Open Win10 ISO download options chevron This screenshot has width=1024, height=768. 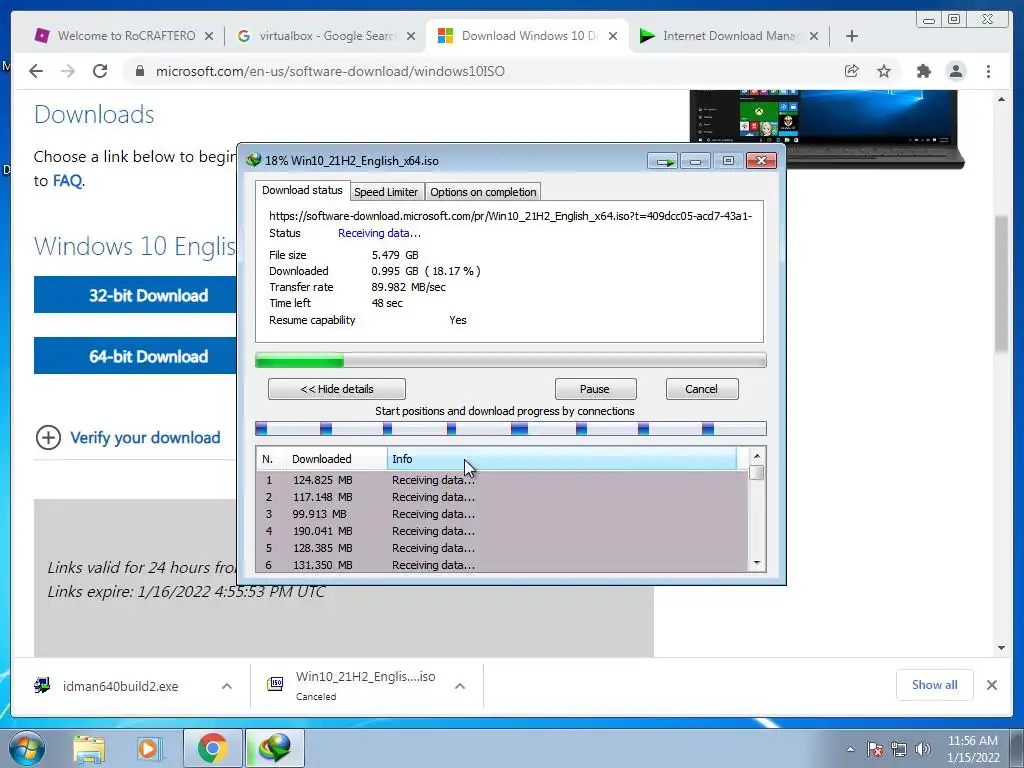[x=460, y=686]
